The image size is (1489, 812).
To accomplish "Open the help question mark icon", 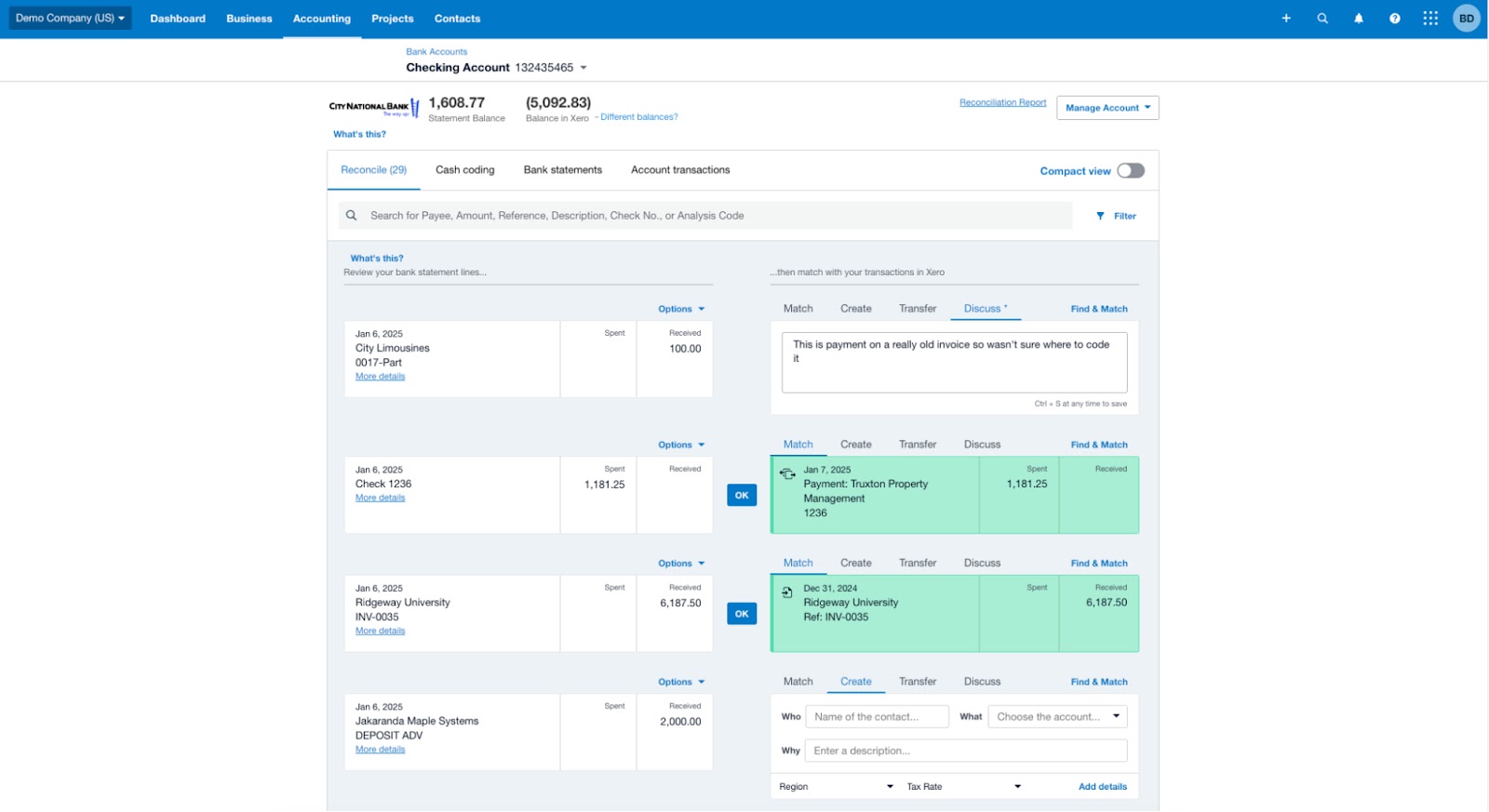I will pos(1395,19).
